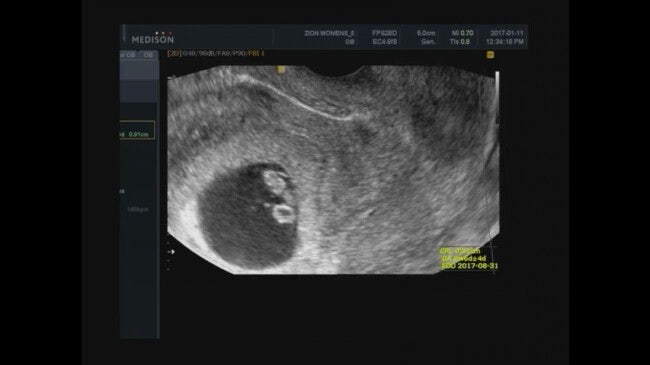This screenshot has height=365, width=650.
Task: Click the date and time display in header
Action: click(504, 37)
